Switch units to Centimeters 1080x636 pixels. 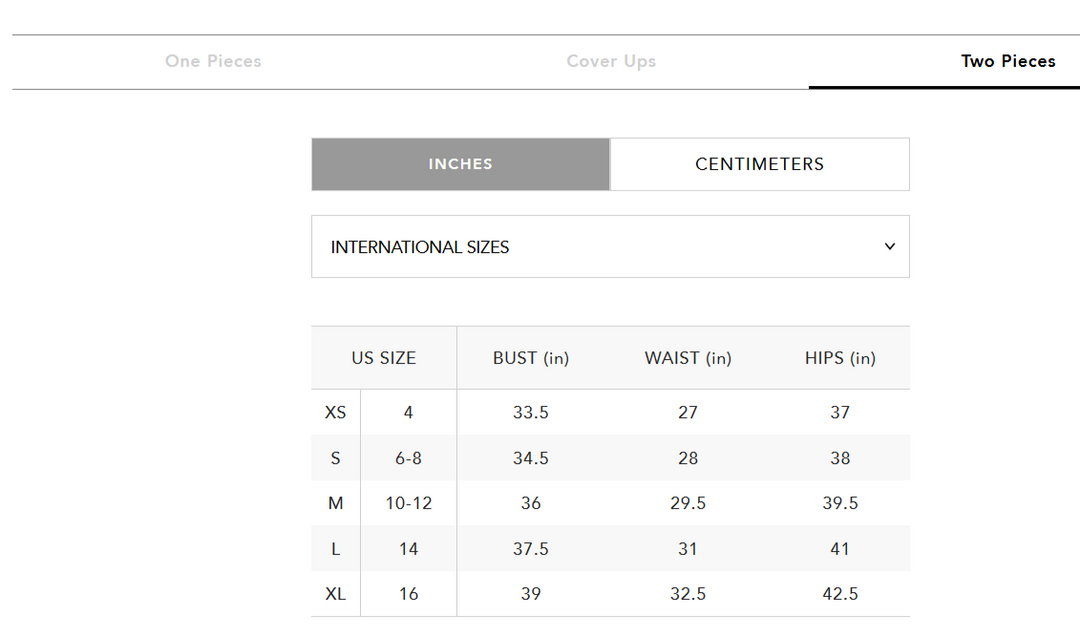(x=759, y=164)
